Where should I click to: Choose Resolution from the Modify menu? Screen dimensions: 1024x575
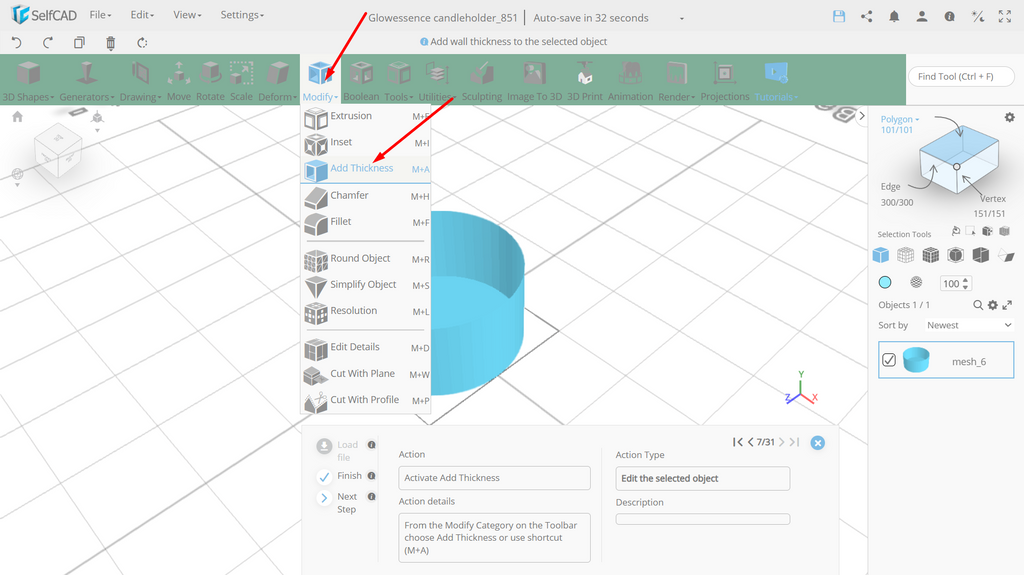point(366,312)
